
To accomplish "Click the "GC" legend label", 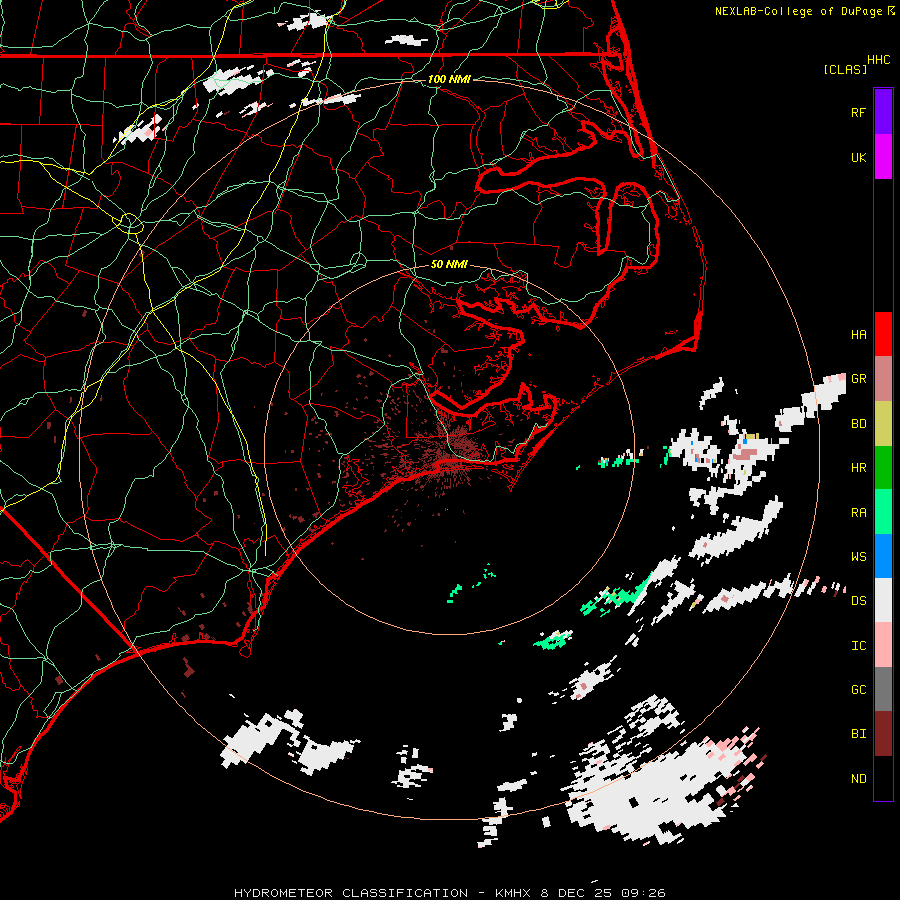I will pos(858,689).
